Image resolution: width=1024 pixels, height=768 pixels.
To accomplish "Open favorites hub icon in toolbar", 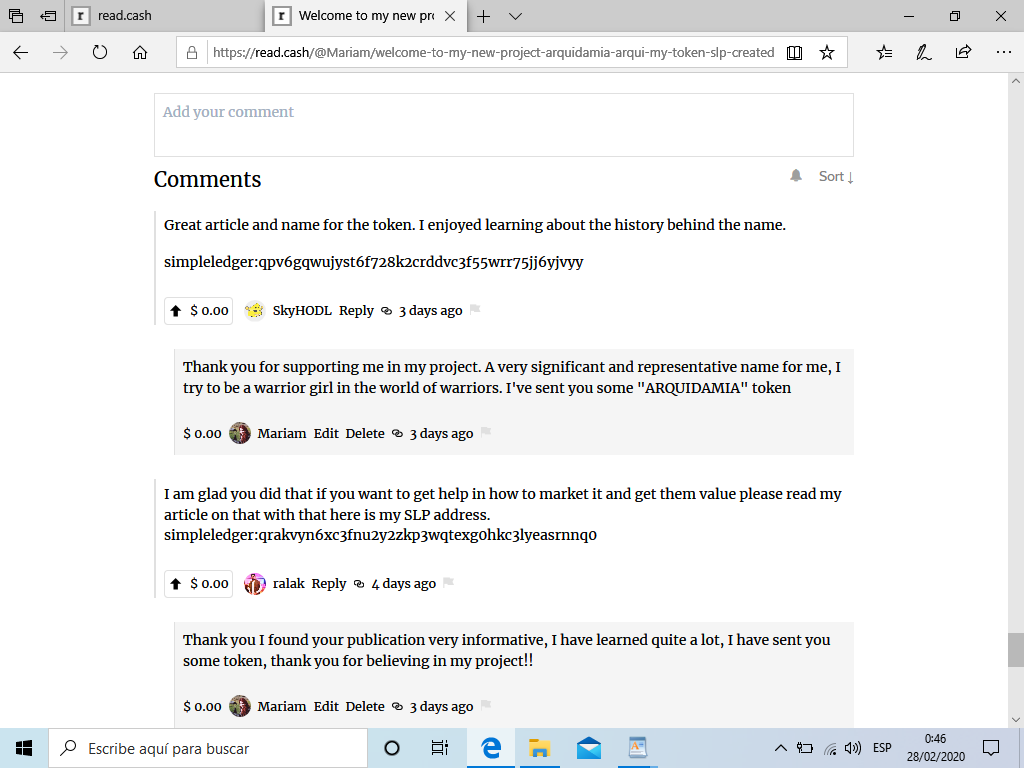I will point(884,53).
